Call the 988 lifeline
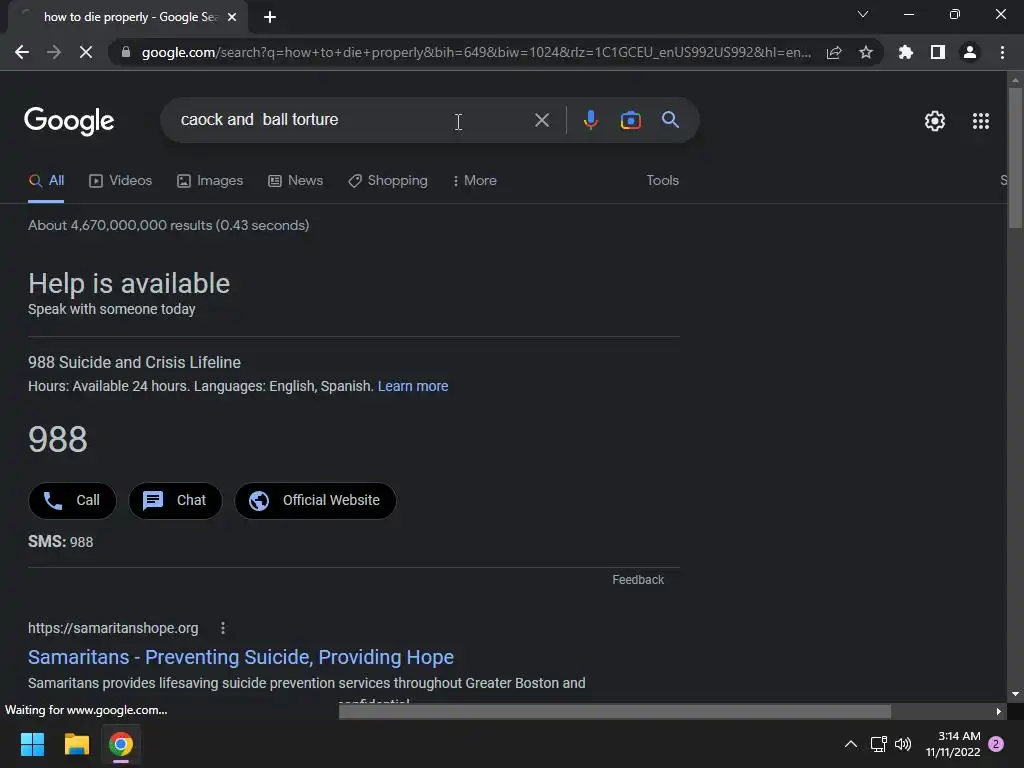This screenshot has width=1024, height=768. point(72,501)
